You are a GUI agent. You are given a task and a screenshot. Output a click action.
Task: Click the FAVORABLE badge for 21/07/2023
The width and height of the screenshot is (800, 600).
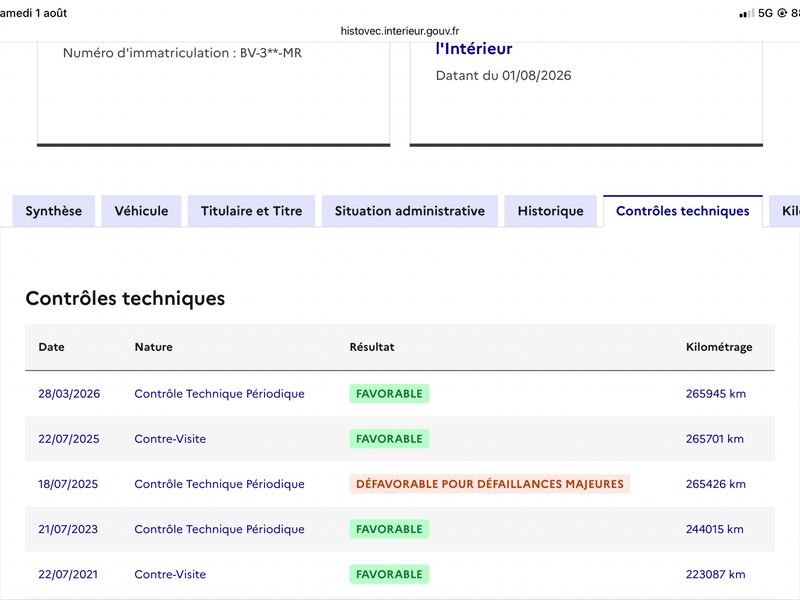click(389, 529)
